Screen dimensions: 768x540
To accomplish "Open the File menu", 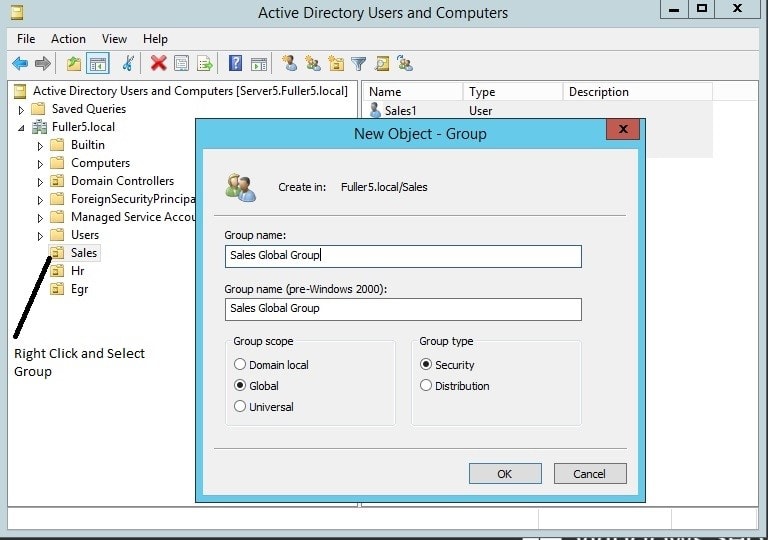I will pos(26,39).
